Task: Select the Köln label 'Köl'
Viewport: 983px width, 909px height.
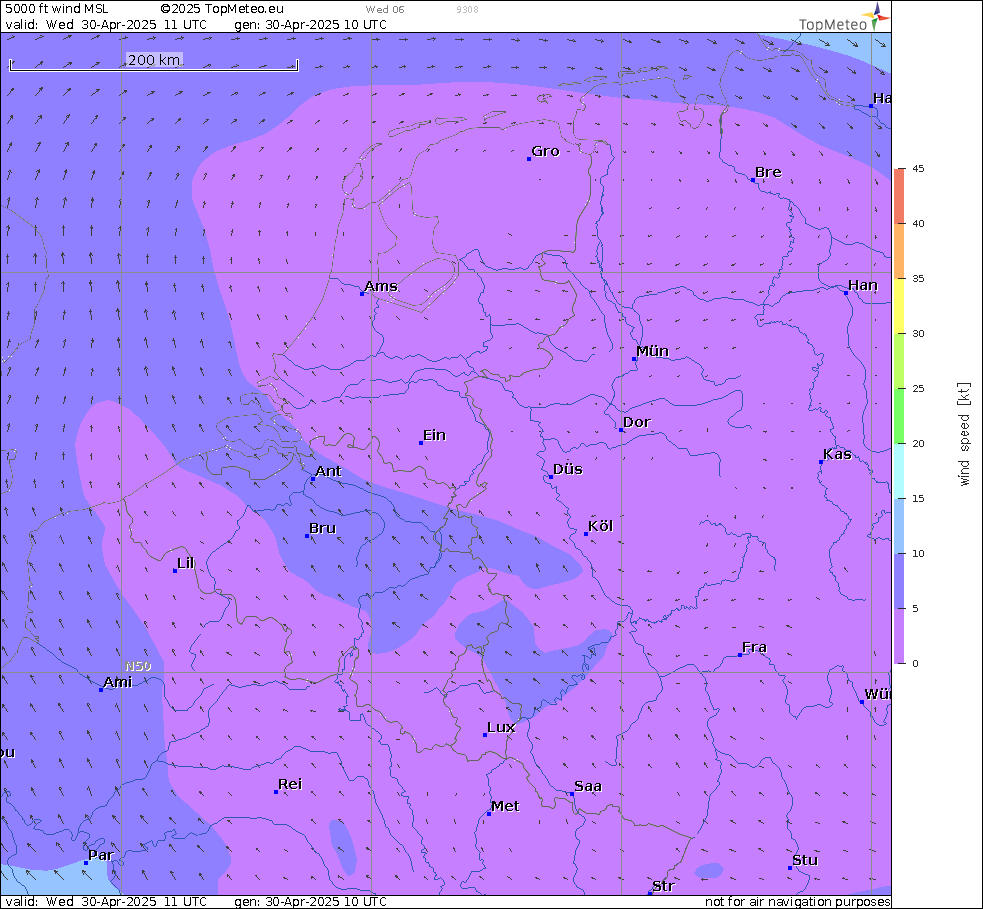Action: 601,526
